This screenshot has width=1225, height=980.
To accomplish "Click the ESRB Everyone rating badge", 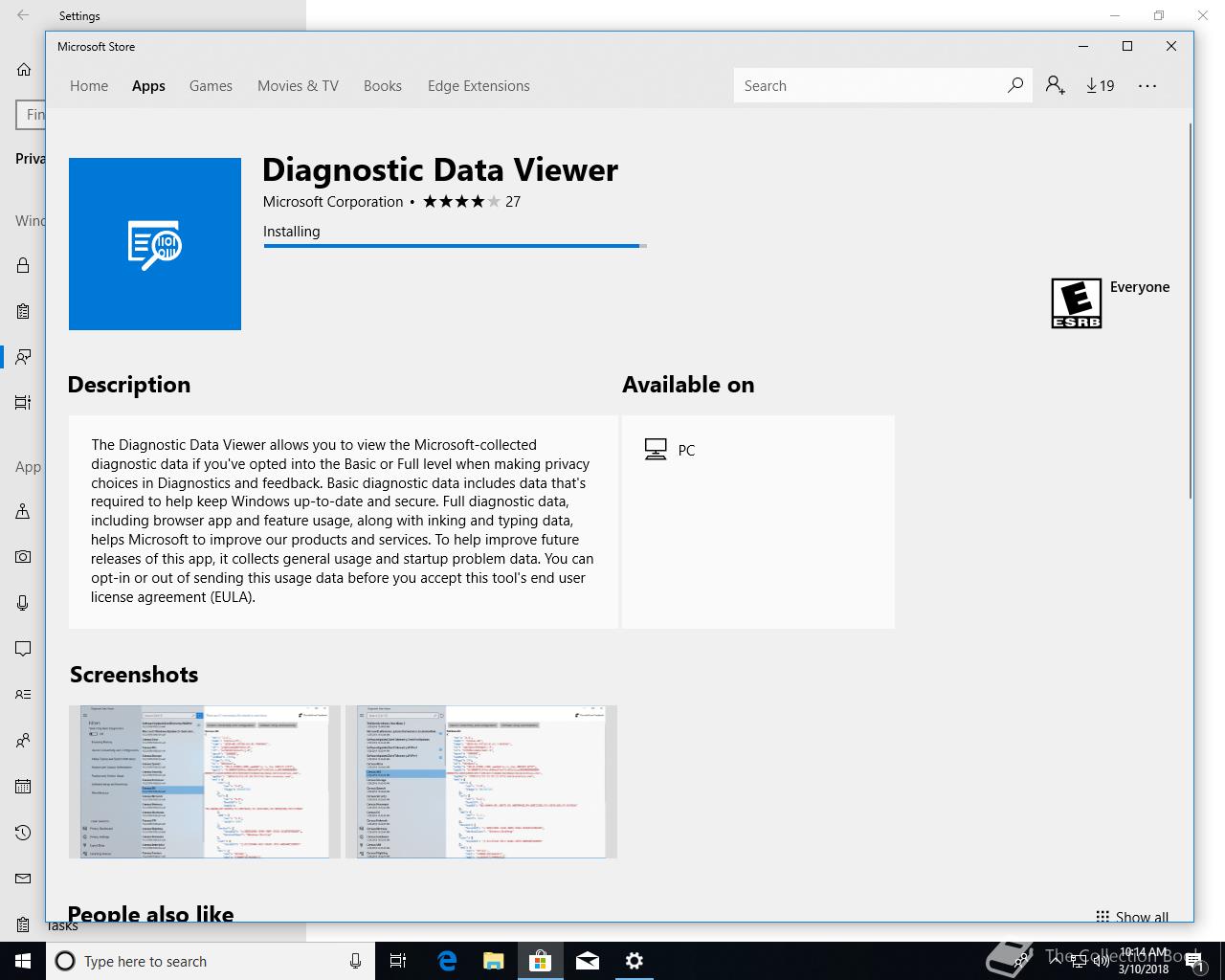I will click(1077, 303).
